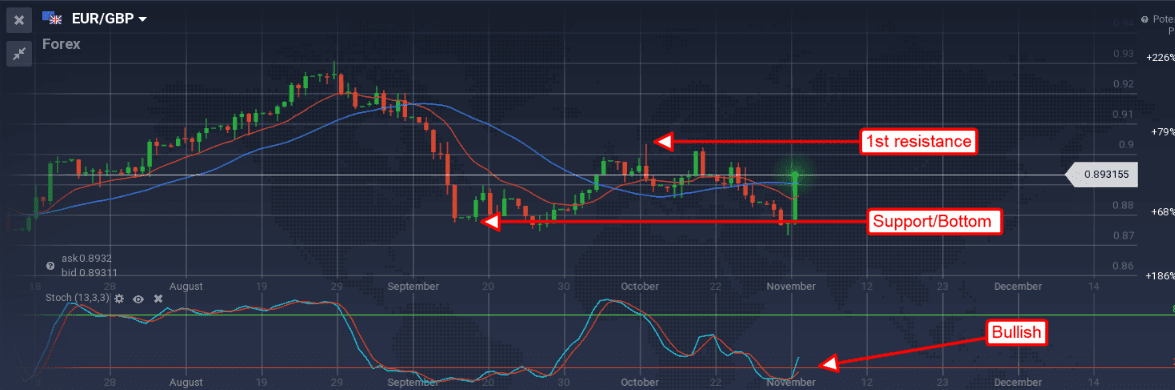The width and height of the screenshot is (1175, 390).
Task: Click the 0.92 price axis label
Action: (x=1123, y=84)
